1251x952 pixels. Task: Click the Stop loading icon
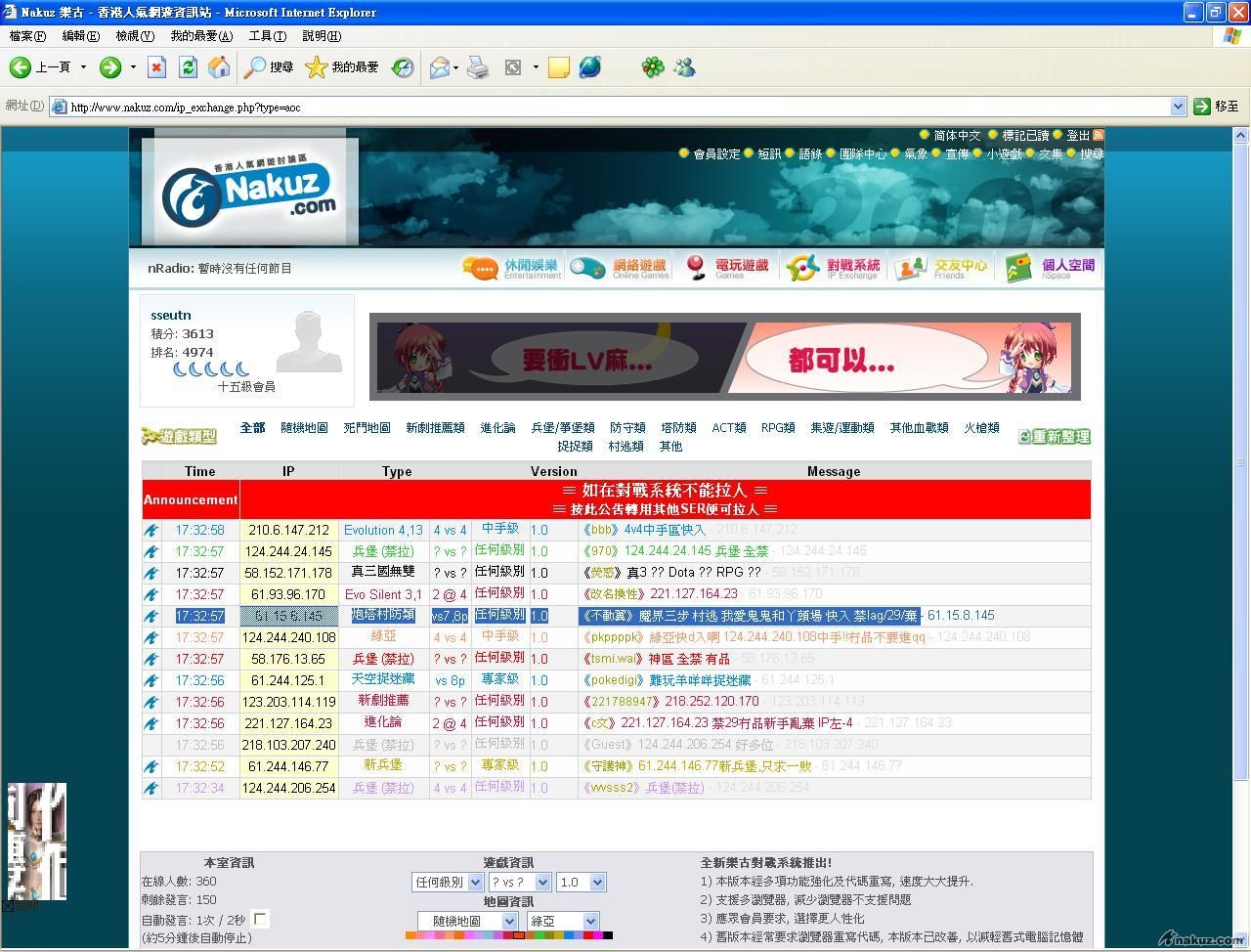(156, 67)
